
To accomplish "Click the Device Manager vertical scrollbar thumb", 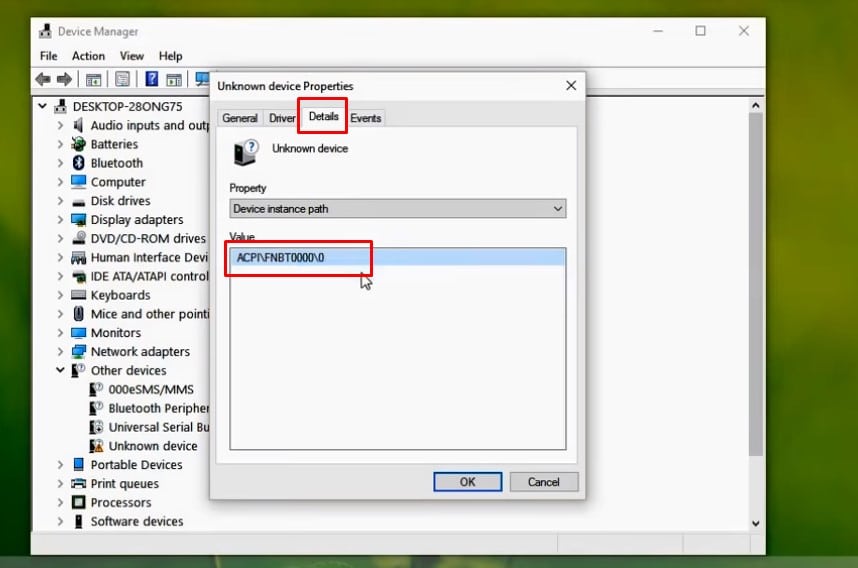I will [756, 285].
